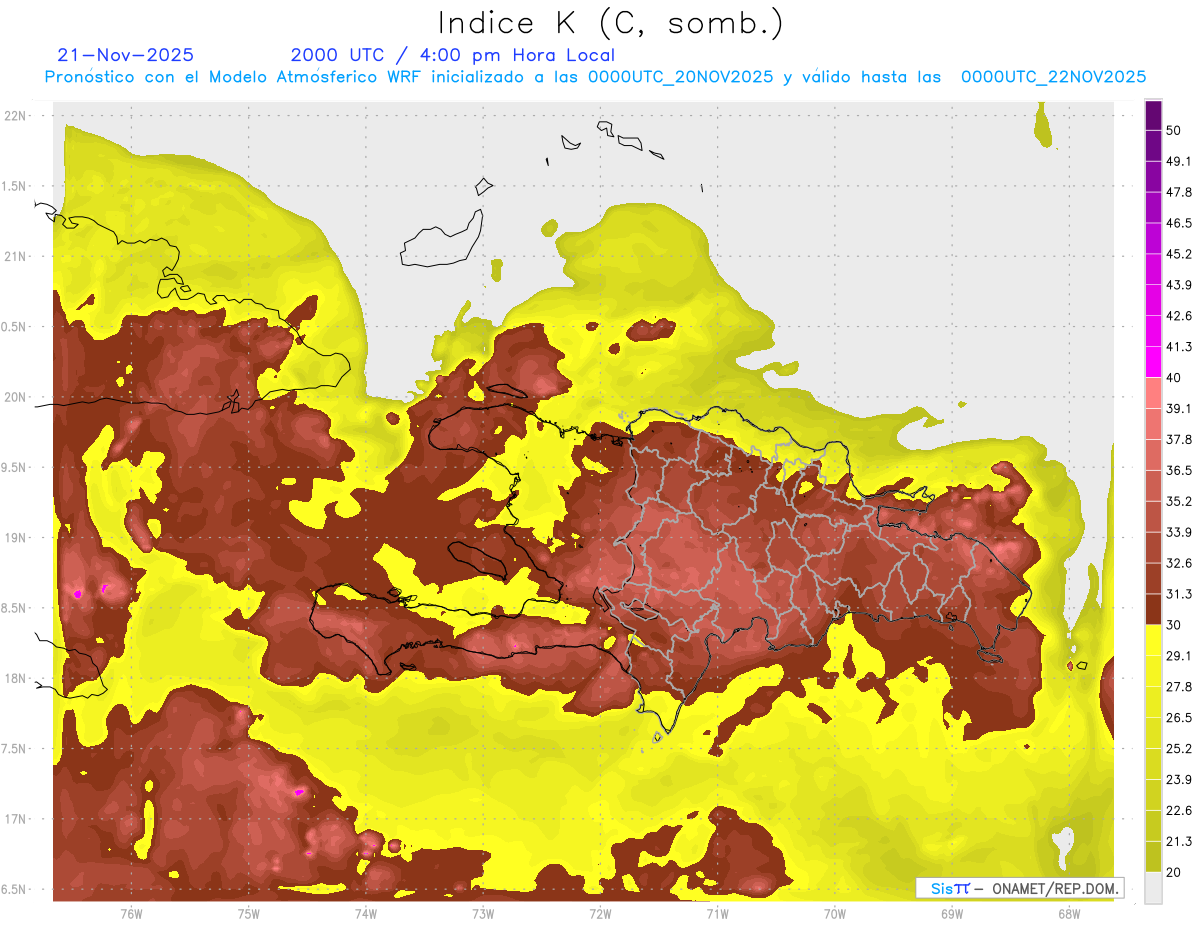Click the colorbar value '46.5'

(x=1179, y=224)
